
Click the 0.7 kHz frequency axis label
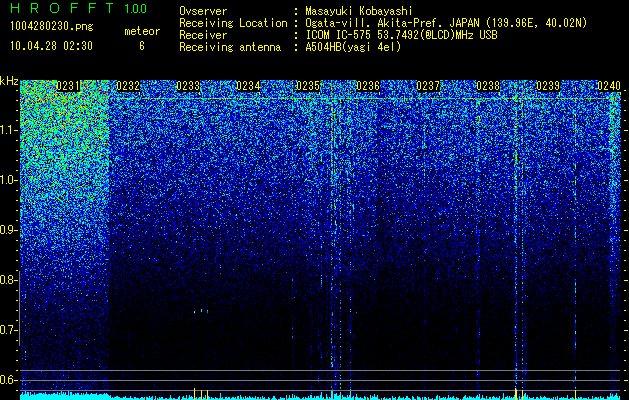tap(9, 330)
